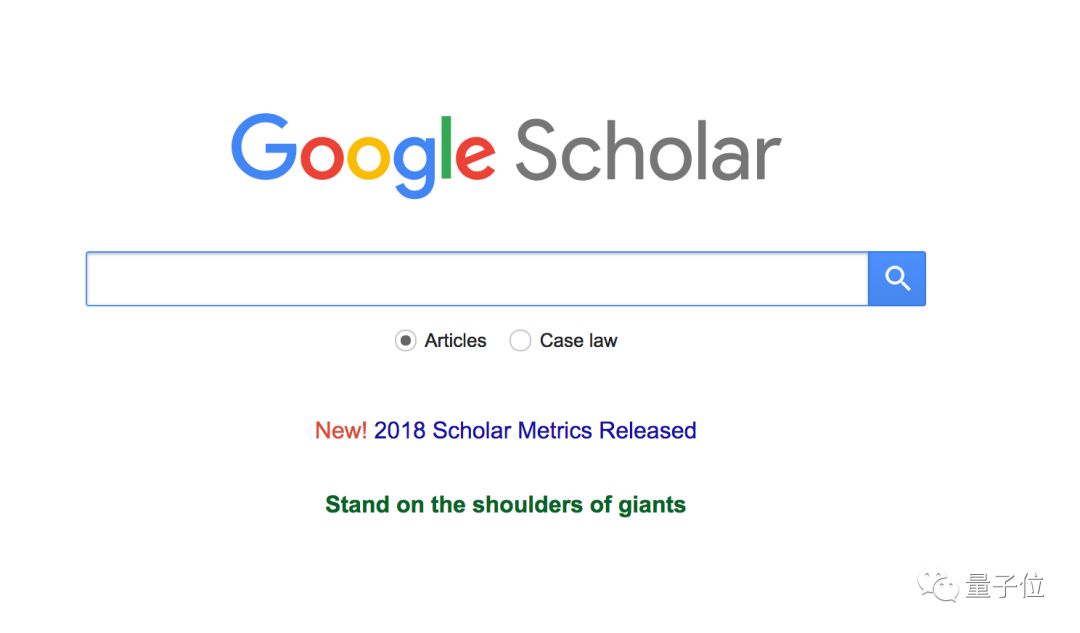Image resolution: width=1080 pixels, height=633 pixels.
Task: Open the 2018 Scholar Metrics Released link
Action: tap(535, 431)
